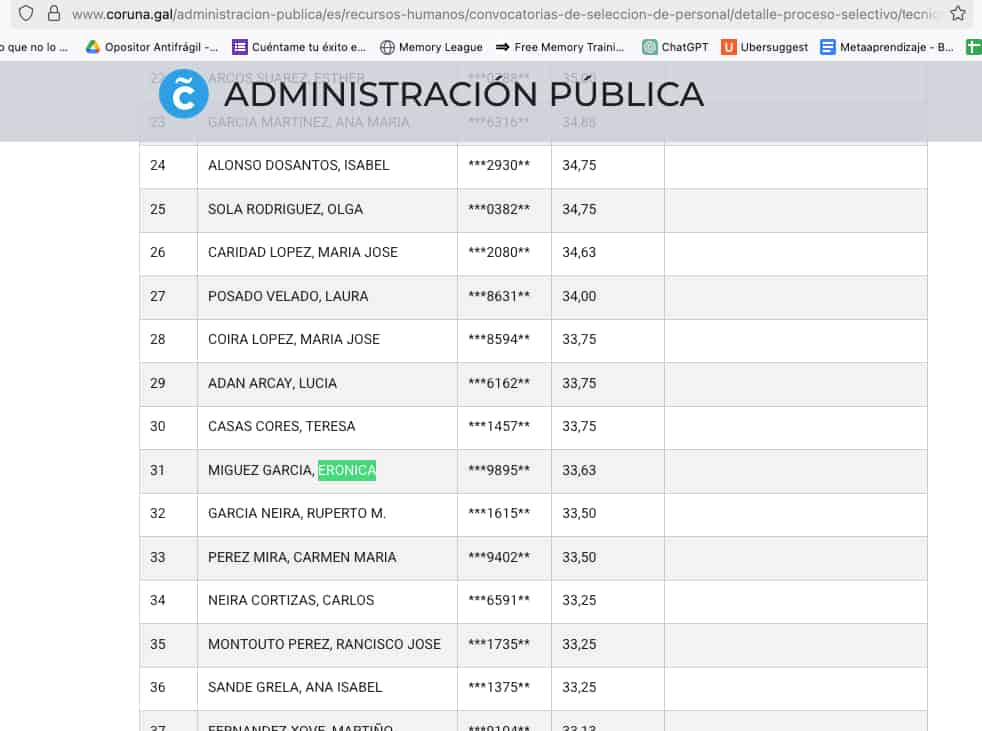Open the Metaaprendizaje document bookmark
This screenshot has width=982, height=731.
point(887,47)
